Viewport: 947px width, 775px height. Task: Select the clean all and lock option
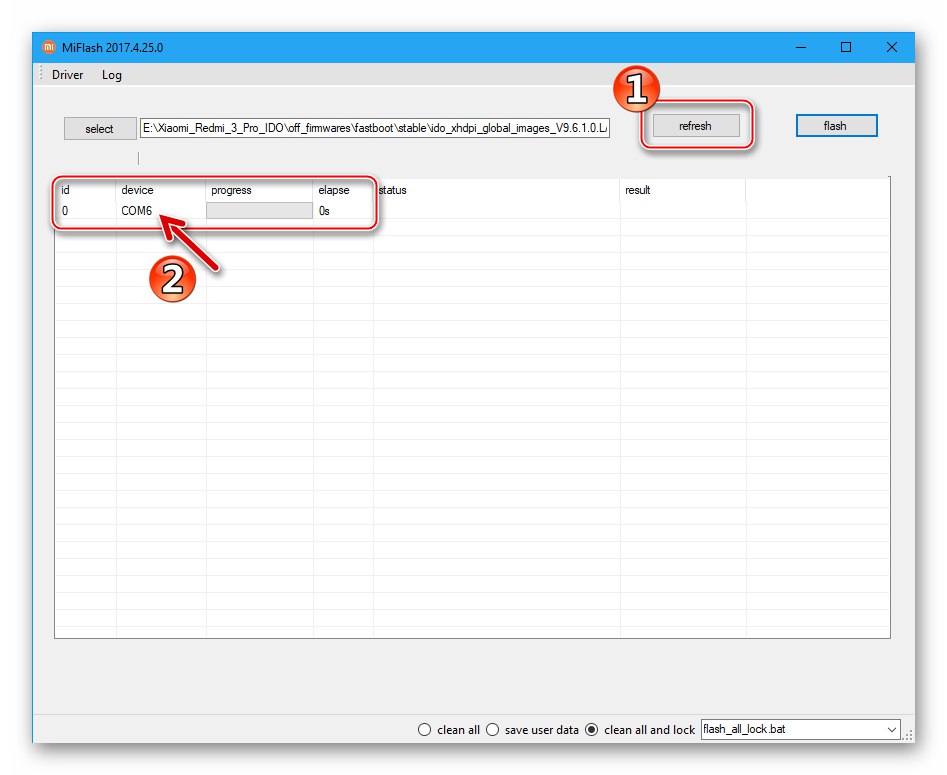592,730
